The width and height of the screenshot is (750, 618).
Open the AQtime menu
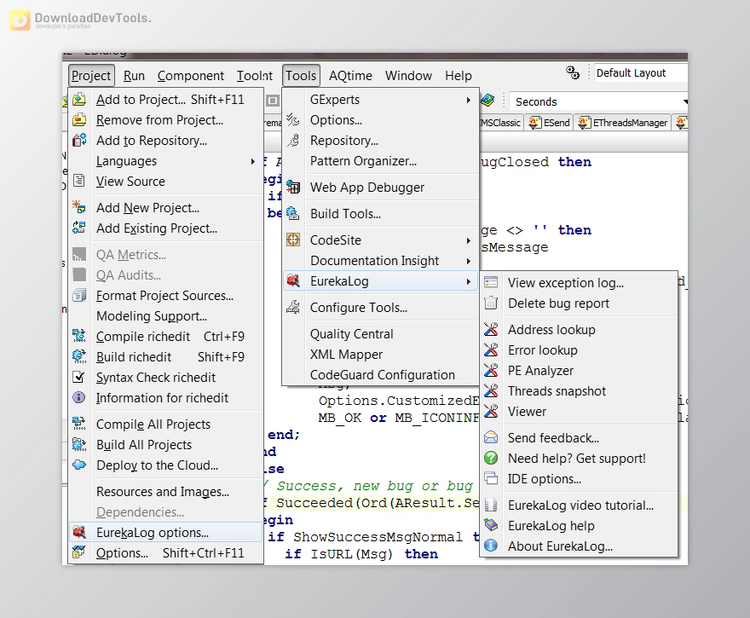point(350,76)
